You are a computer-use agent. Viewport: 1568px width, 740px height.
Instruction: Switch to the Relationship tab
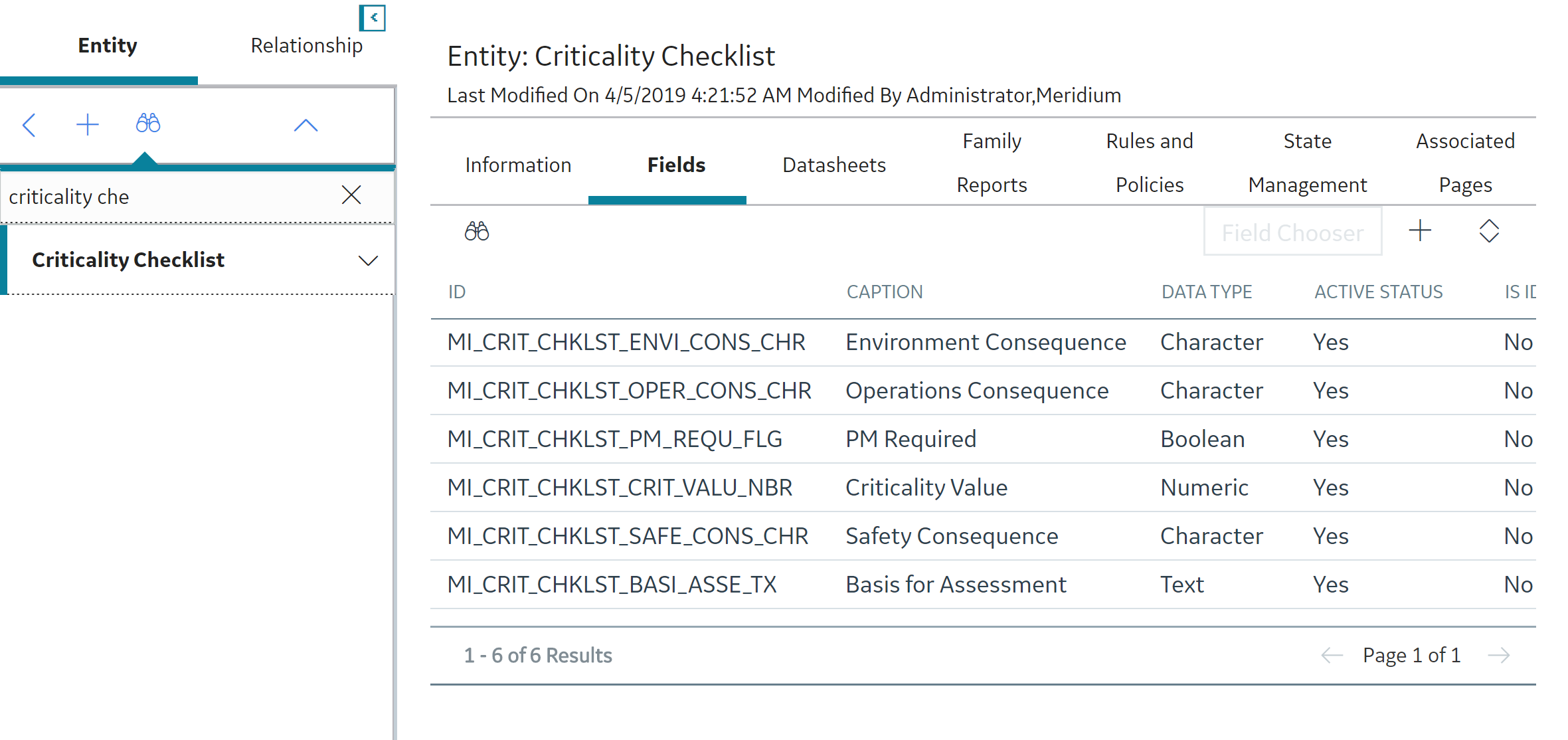(x=306, y=46)
